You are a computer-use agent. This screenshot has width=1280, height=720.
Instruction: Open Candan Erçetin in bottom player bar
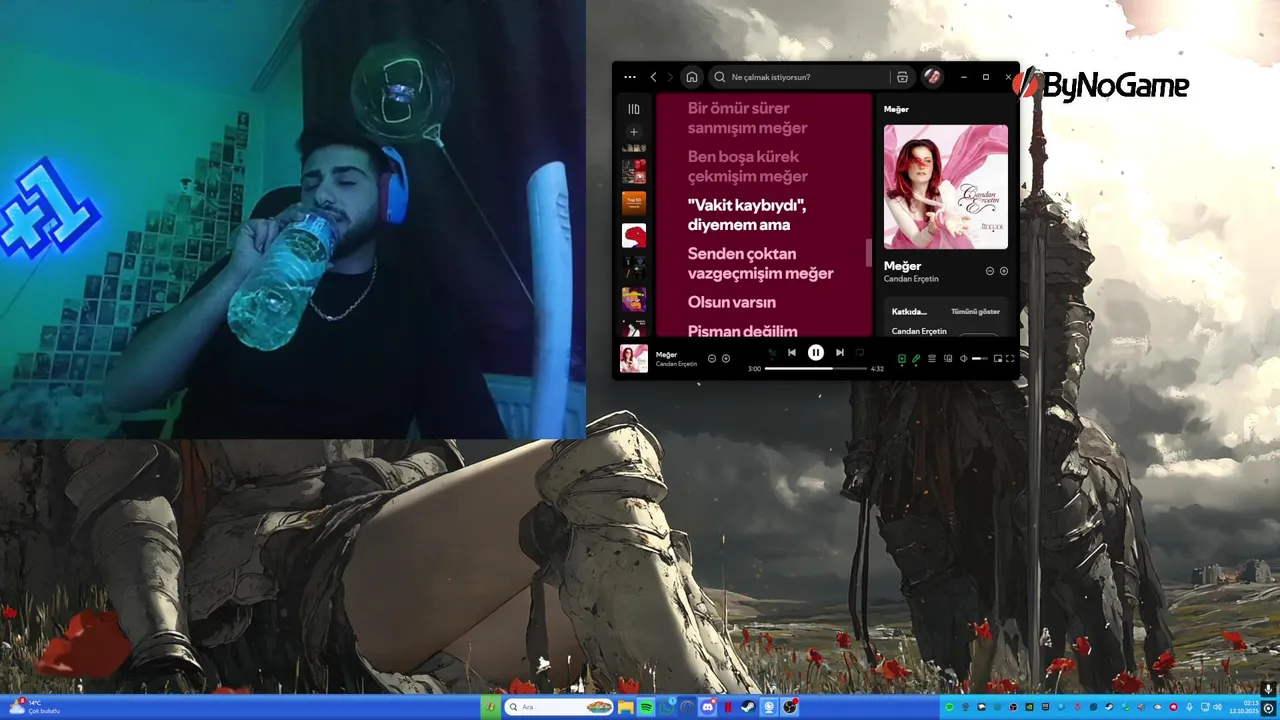pos(676,364)
